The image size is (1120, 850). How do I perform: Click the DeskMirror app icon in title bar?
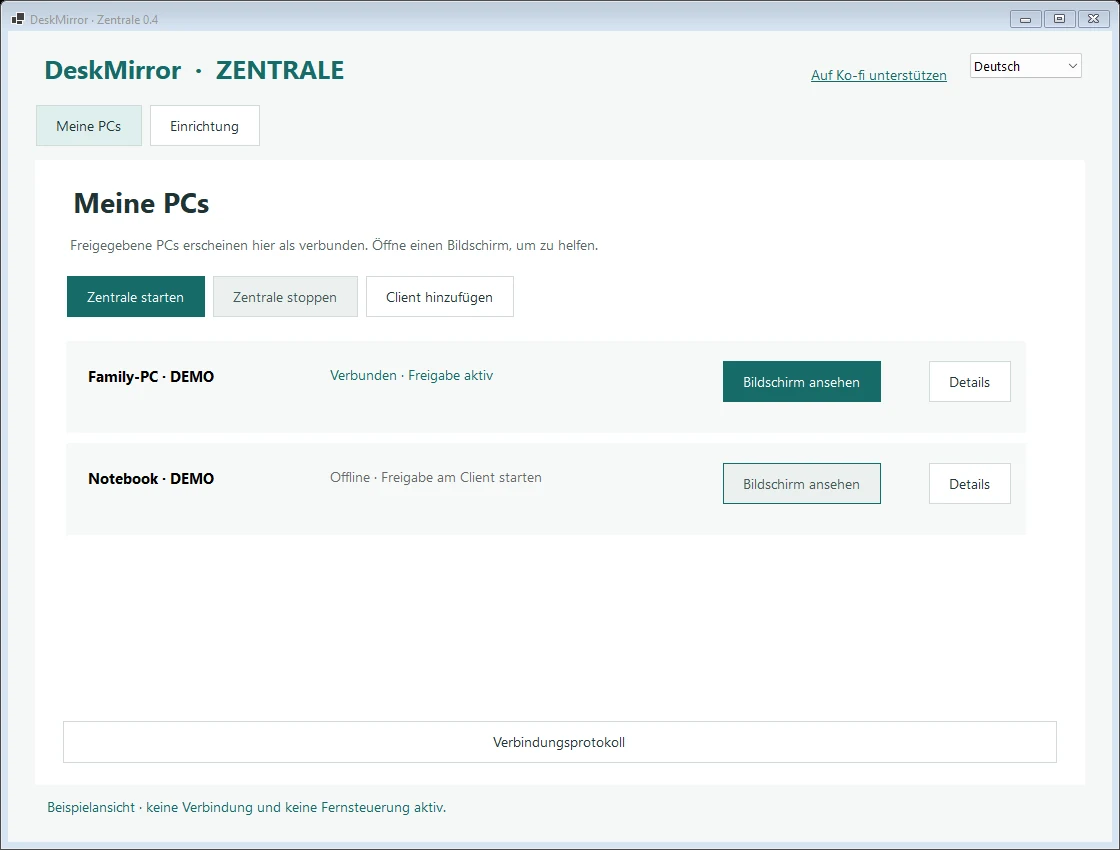coord(18,19)
